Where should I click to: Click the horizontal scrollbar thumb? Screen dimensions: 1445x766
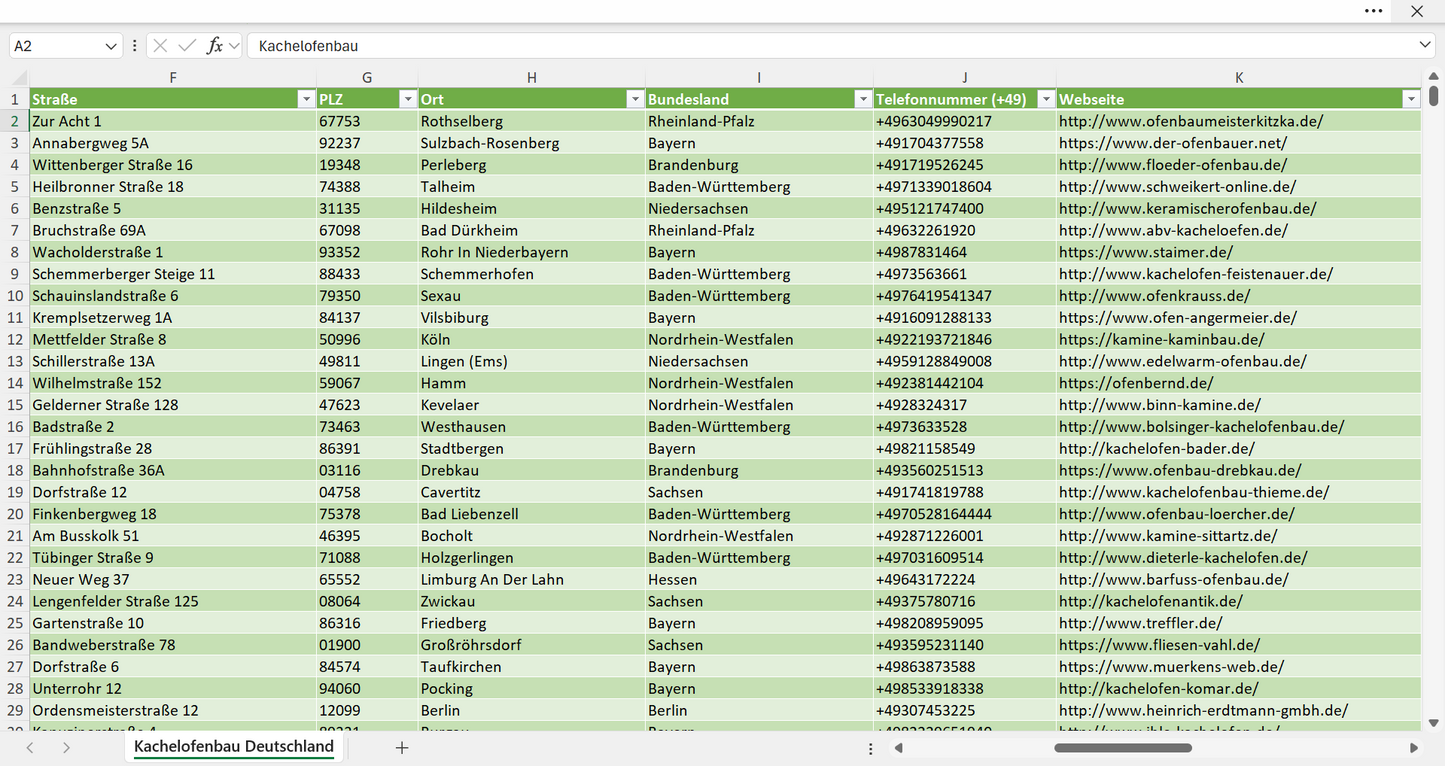pyautogui.click(x=1121, y=748)
